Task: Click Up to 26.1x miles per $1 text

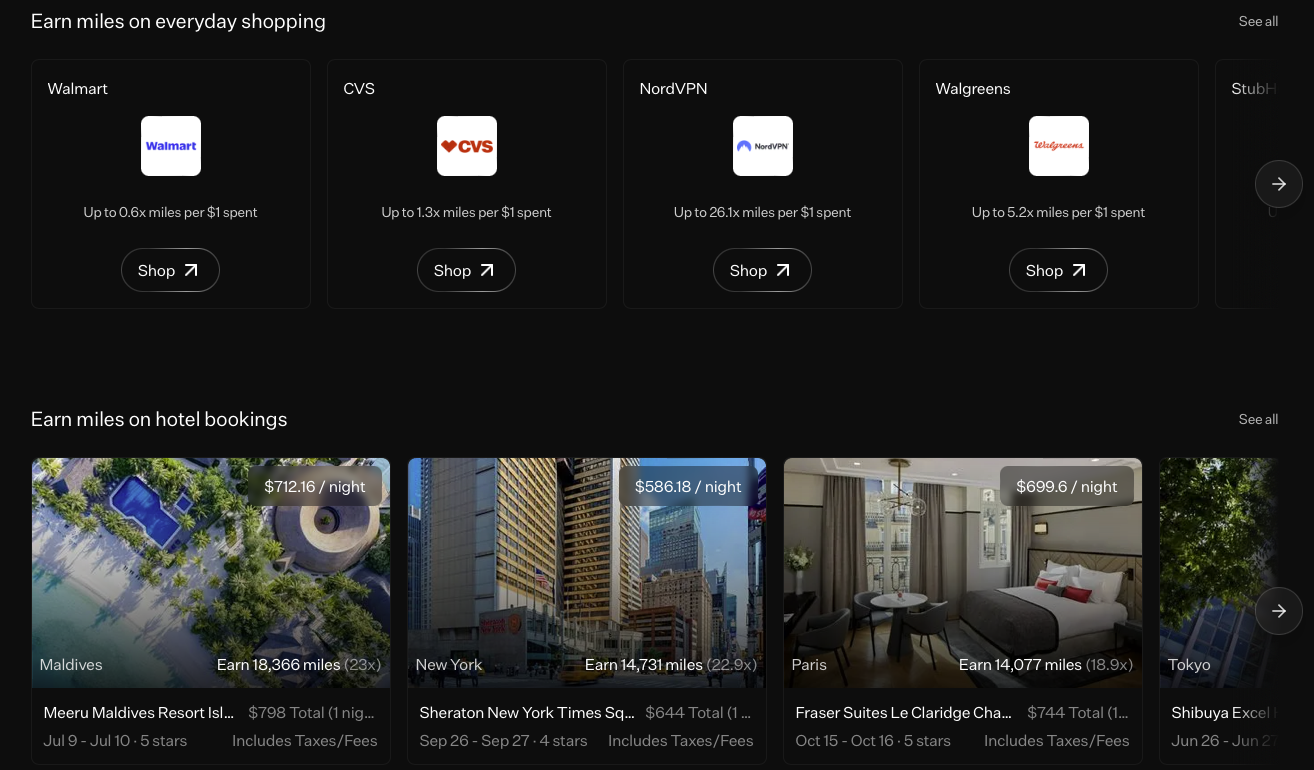Action: pyautogui.click(x=763, y=212)
